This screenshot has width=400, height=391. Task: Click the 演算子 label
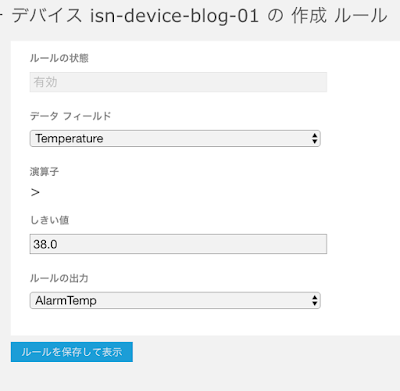point(44,172)
